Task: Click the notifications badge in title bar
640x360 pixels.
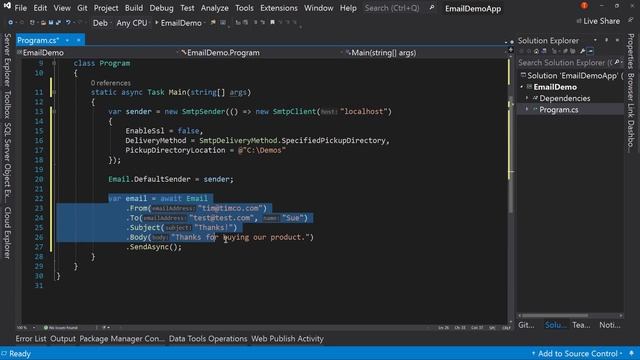Action: [x=584, y=5]
